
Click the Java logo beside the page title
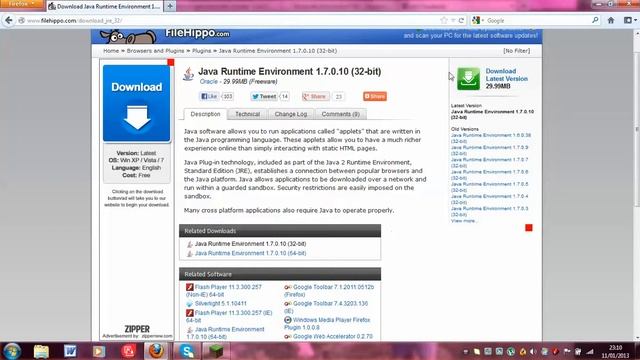point(188,75)
